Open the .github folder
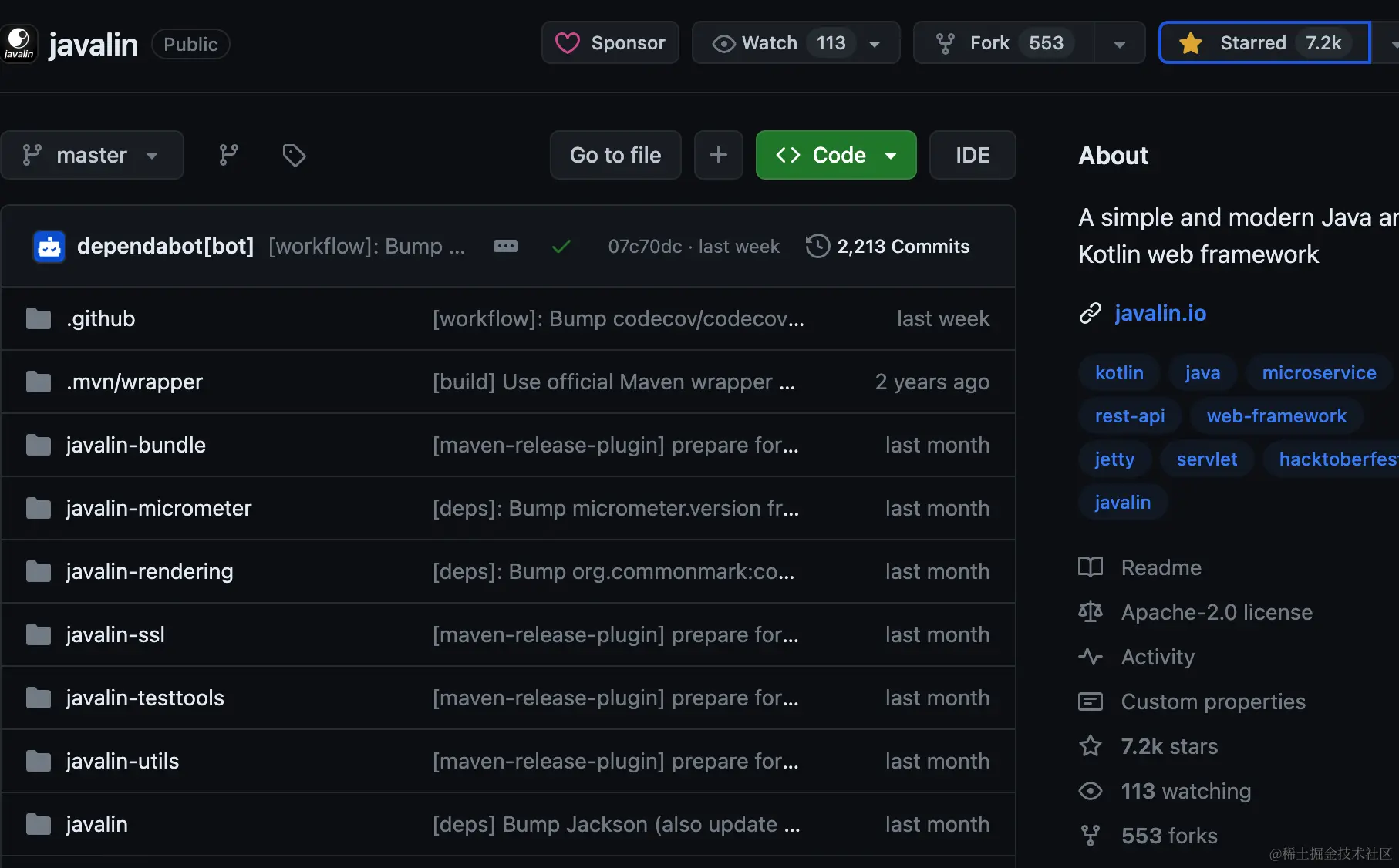 point(100,318)
